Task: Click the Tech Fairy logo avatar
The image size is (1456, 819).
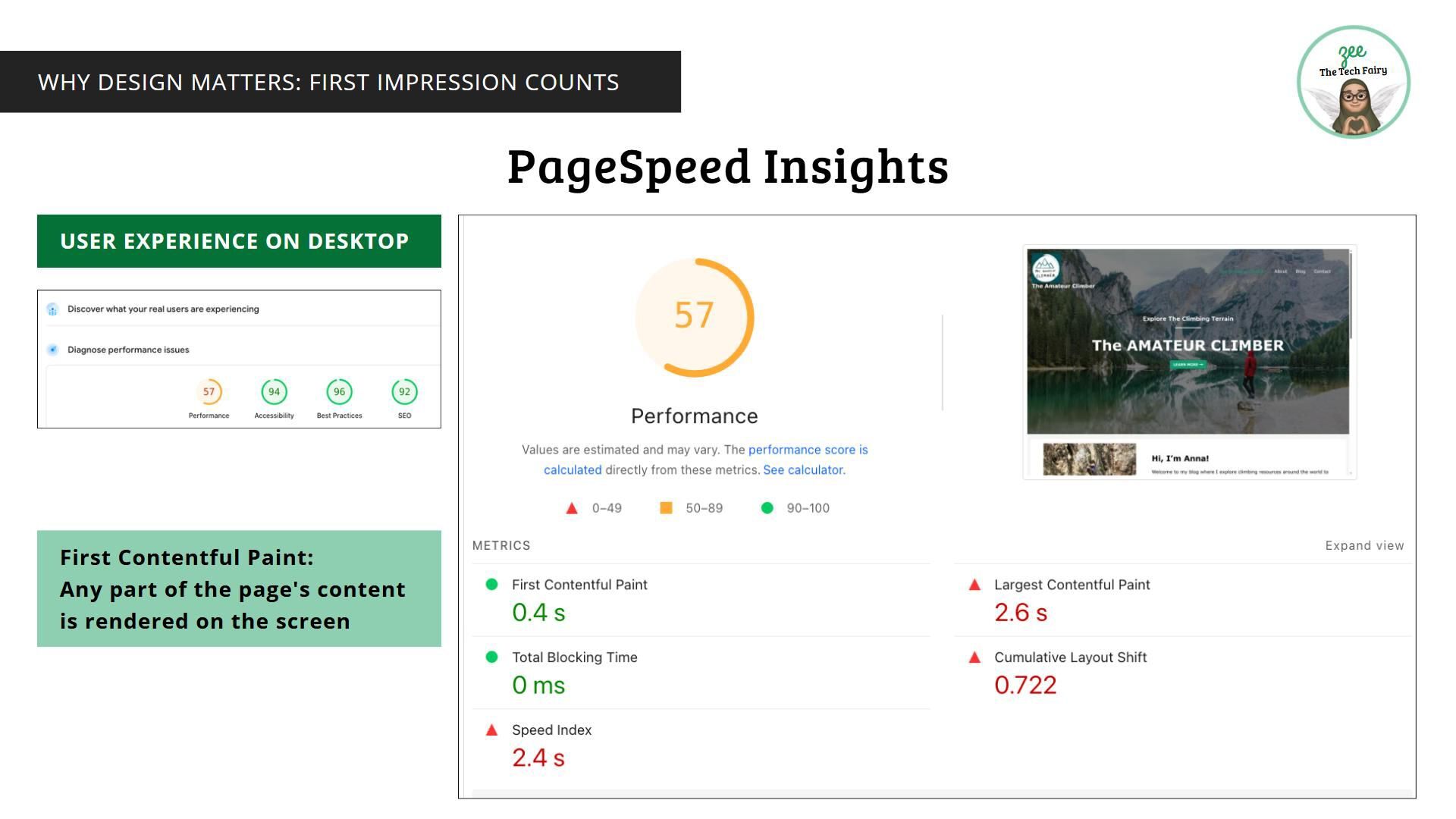Action: pyautogui.click(x=1354, y=82)
